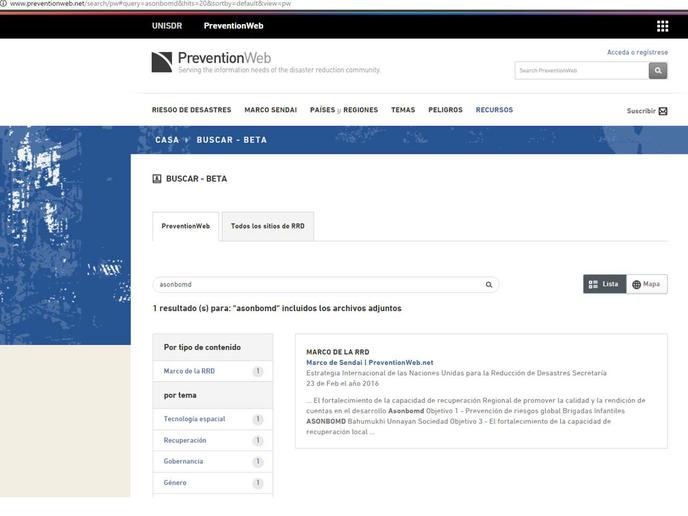The image size is (688, 516).
Task: Open Recursos menu
Action: [x=494, y=110]
